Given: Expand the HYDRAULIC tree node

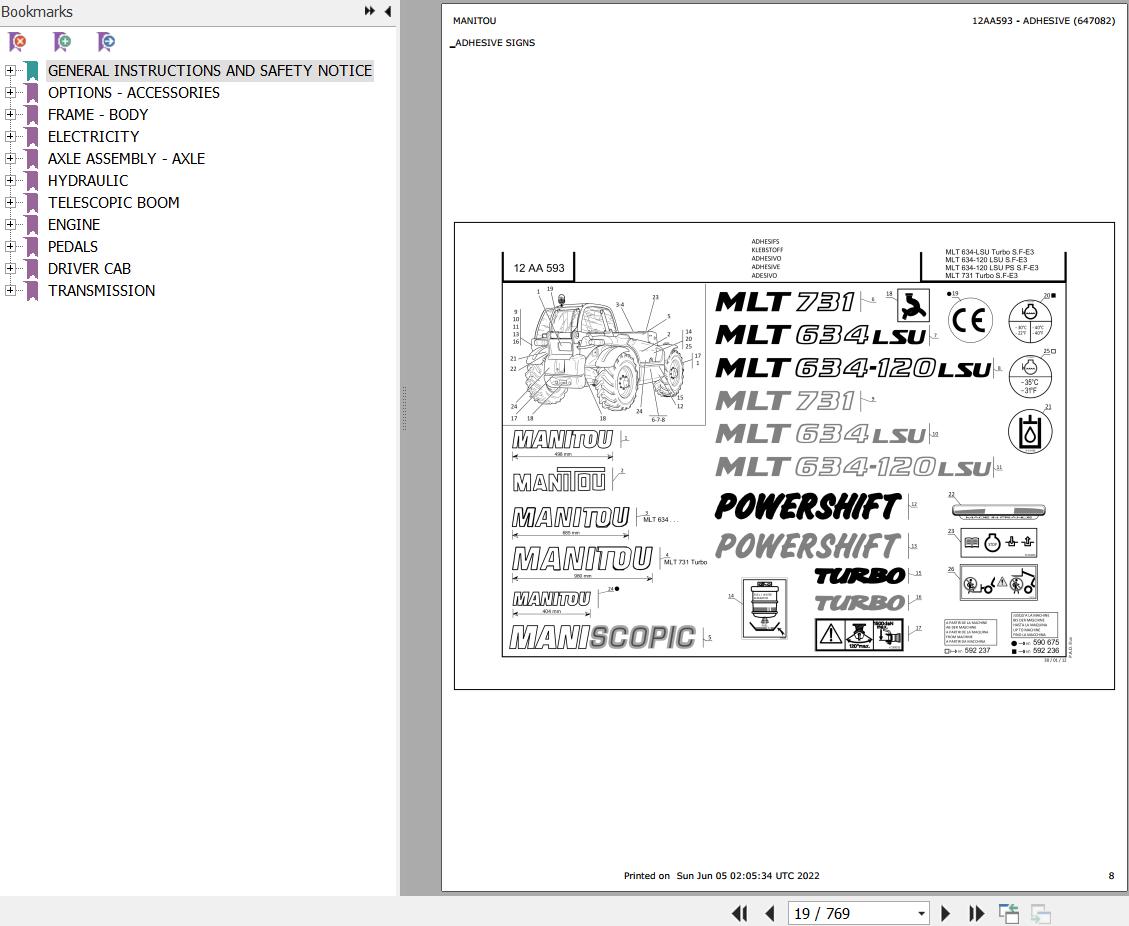Looking at the screenshot, I should (10, 181).
